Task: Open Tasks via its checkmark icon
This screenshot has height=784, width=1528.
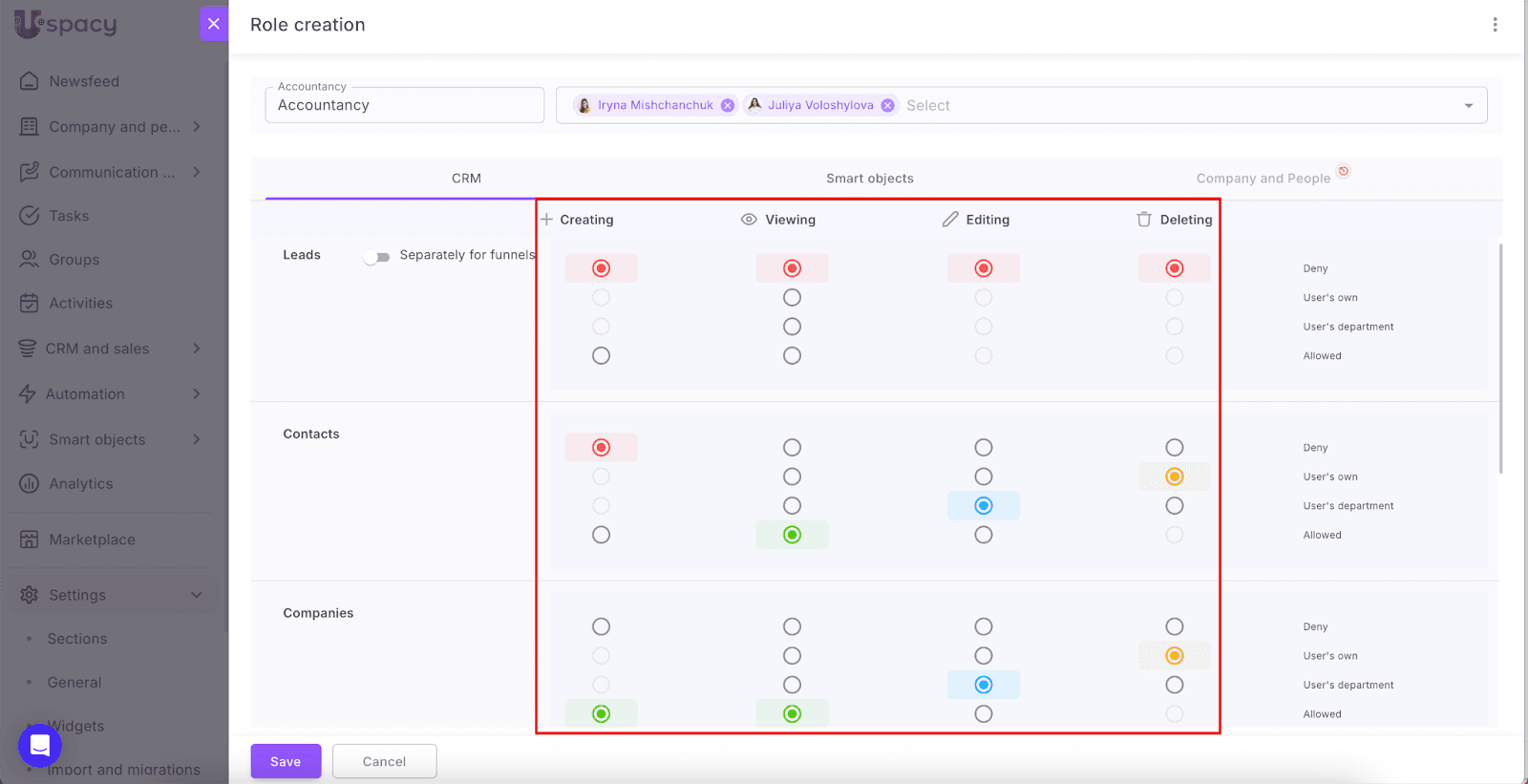Action: pos(30,216)
